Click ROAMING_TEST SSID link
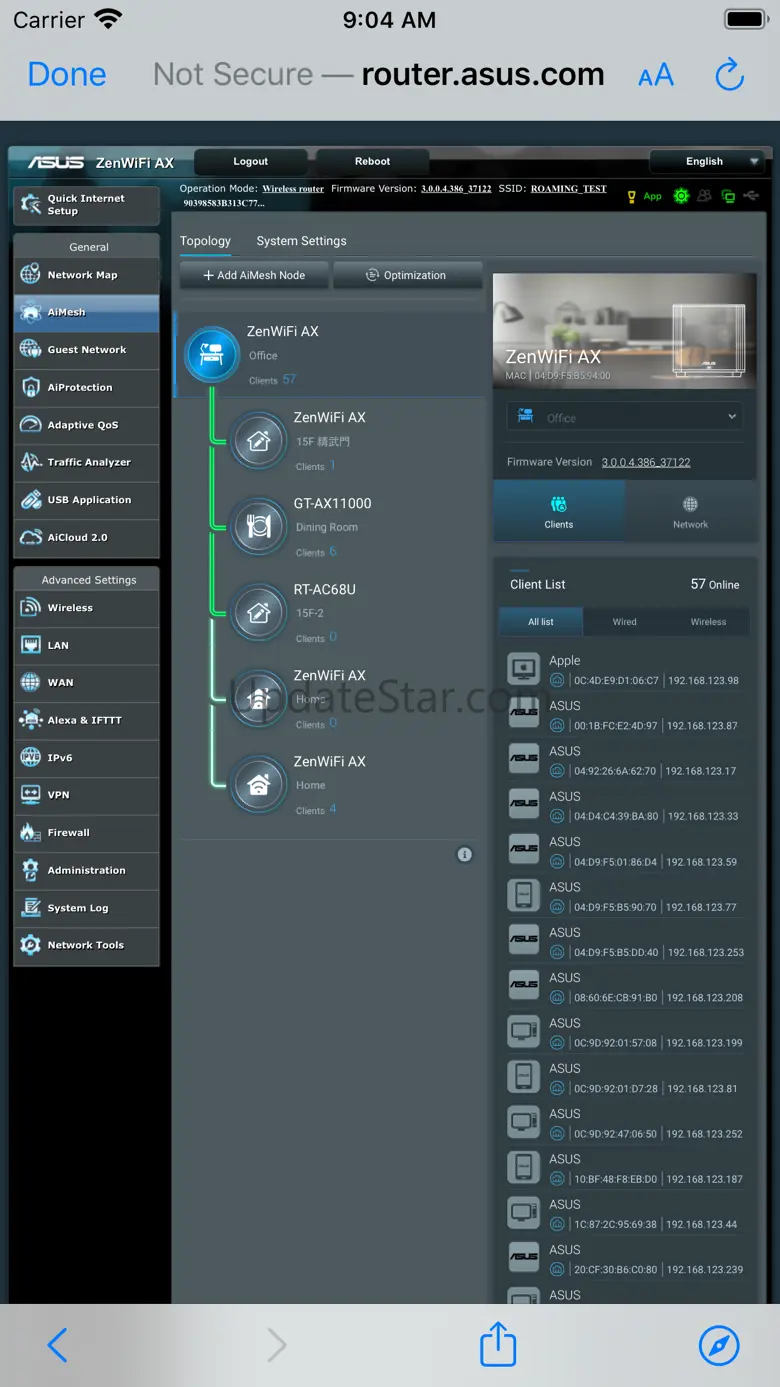Viewport: 780px width, 1387px height. point(569,189)
